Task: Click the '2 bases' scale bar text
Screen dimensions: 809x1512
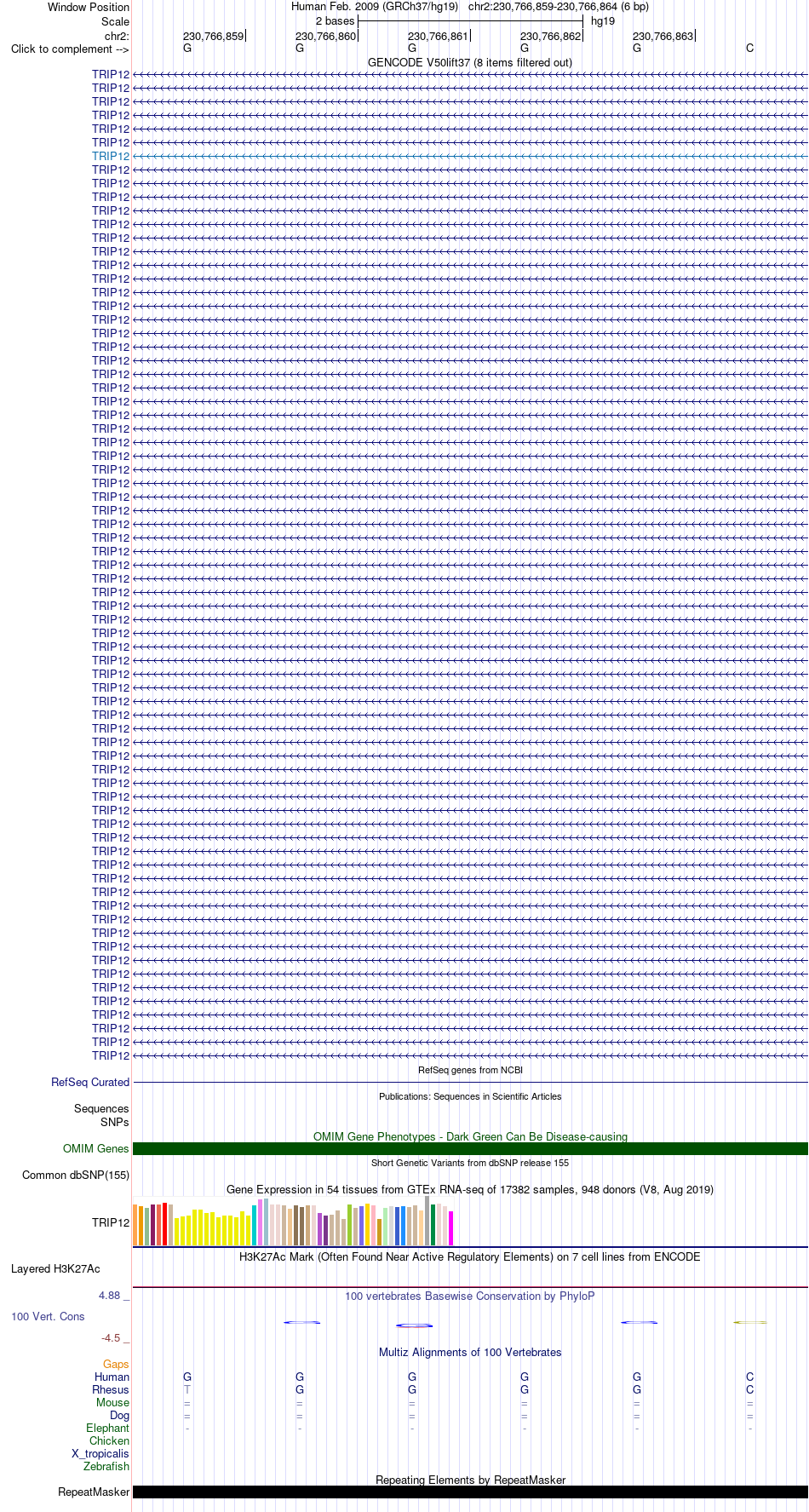Action: [x=335, y=21]
